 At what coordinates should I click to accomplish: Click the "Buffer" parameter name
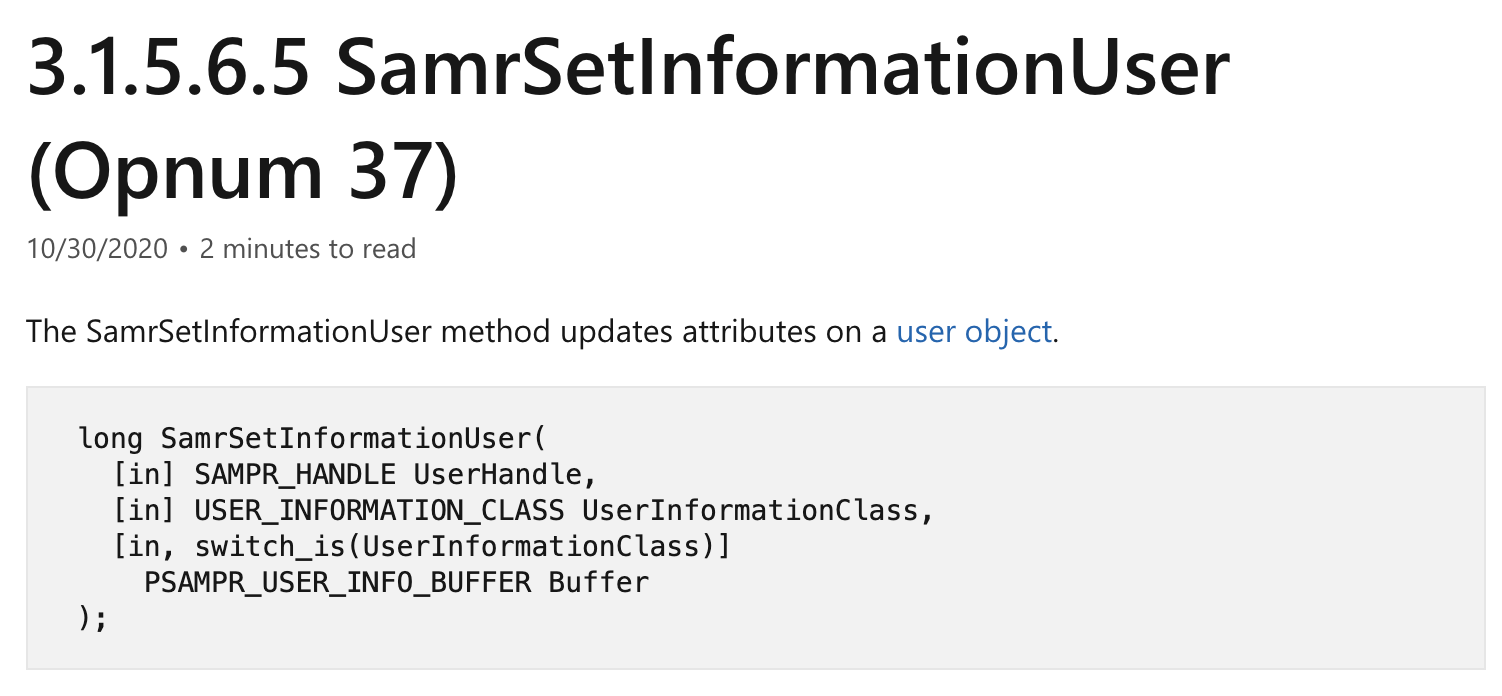598,582
